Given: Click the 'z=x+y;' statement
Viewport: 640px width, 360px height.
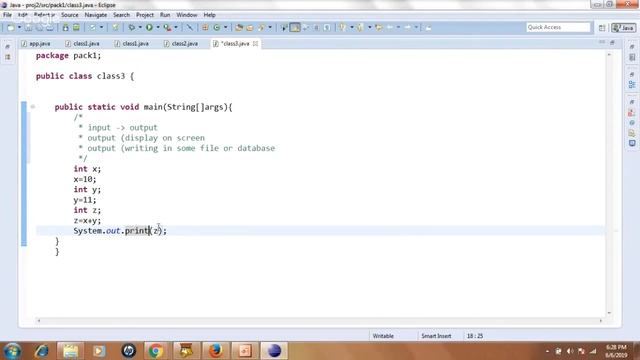Looking at the screenshot, I should [87, 220].
